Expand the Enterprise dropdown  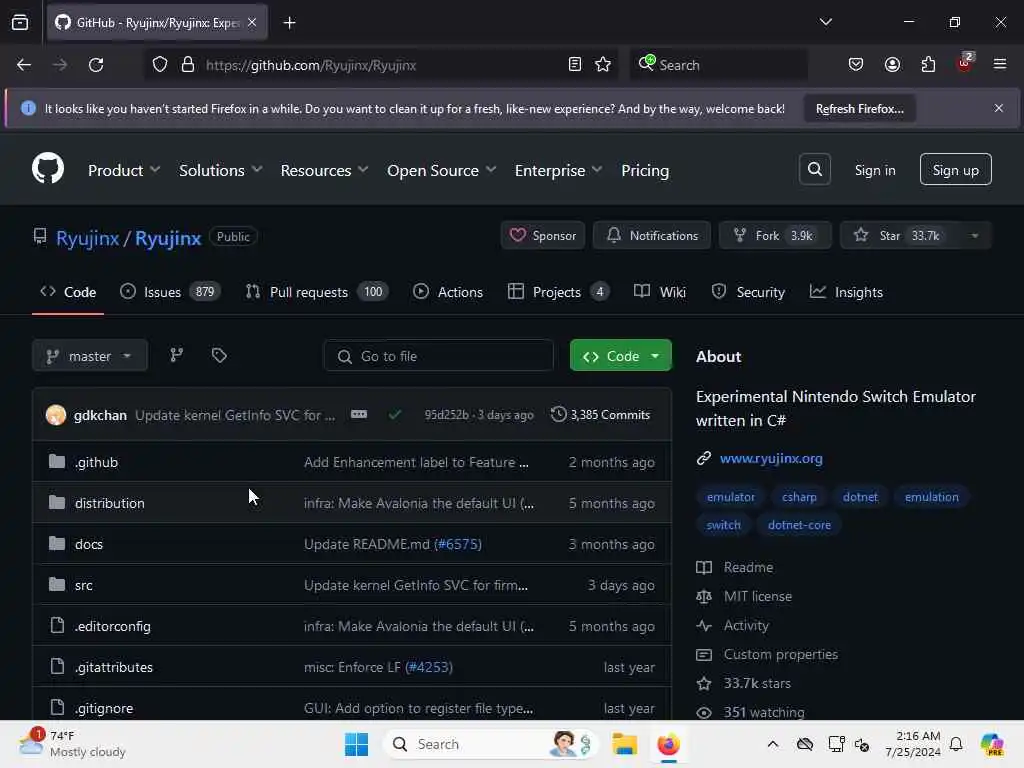click(x=558, y=170)
